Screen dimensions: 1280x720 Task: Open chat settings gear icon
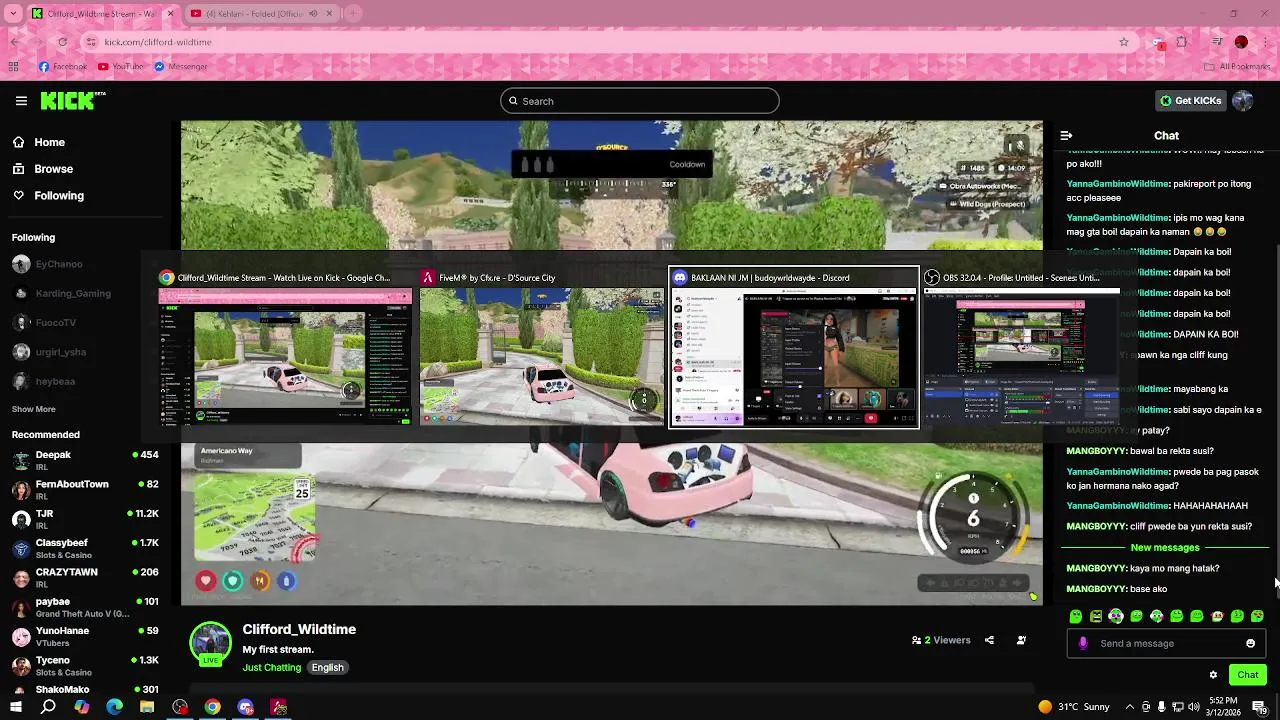(1213, 675)
